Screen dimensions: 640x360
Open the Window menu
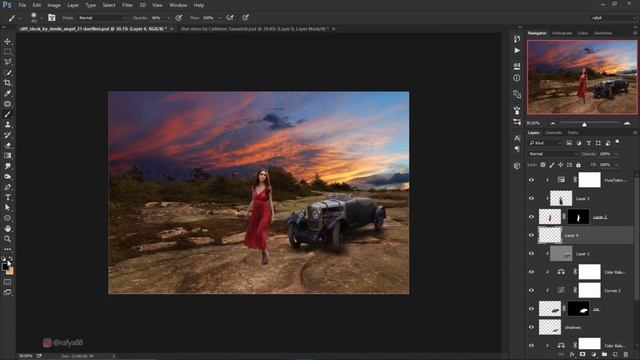[178, 5]
